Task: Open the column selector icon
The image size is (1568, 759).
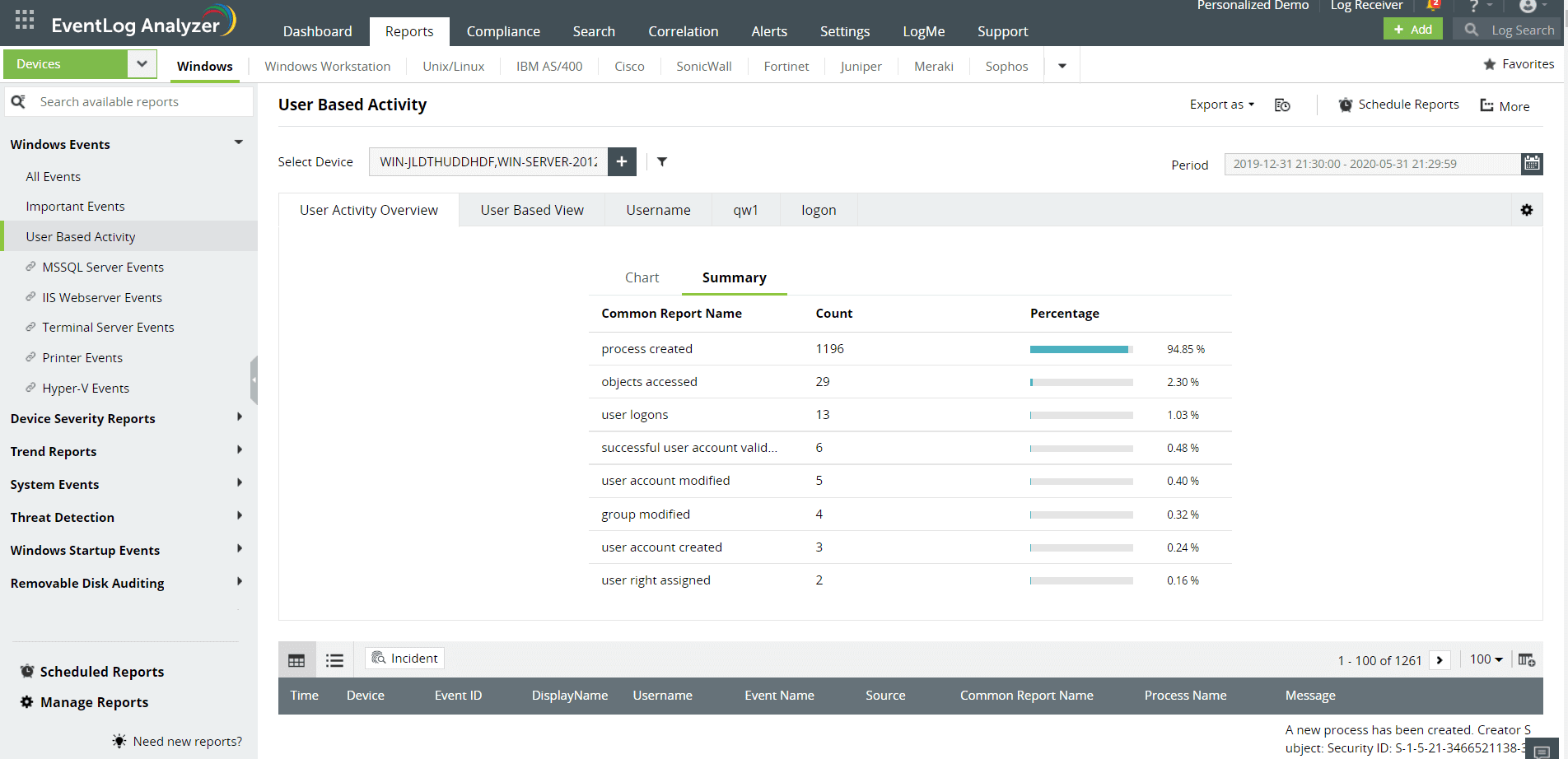Action: pyautogui.click(x=1526, y=659)
